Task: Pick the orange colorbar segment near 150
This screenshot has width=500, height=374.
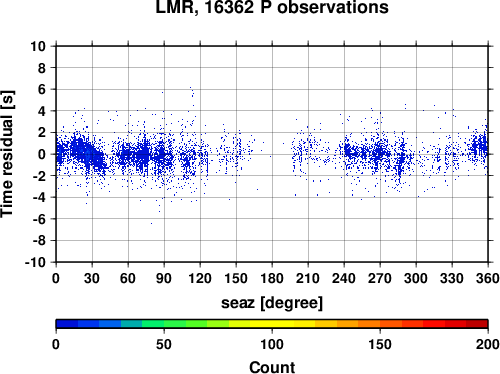Action: pyautogui.click(x=380, y=323)
